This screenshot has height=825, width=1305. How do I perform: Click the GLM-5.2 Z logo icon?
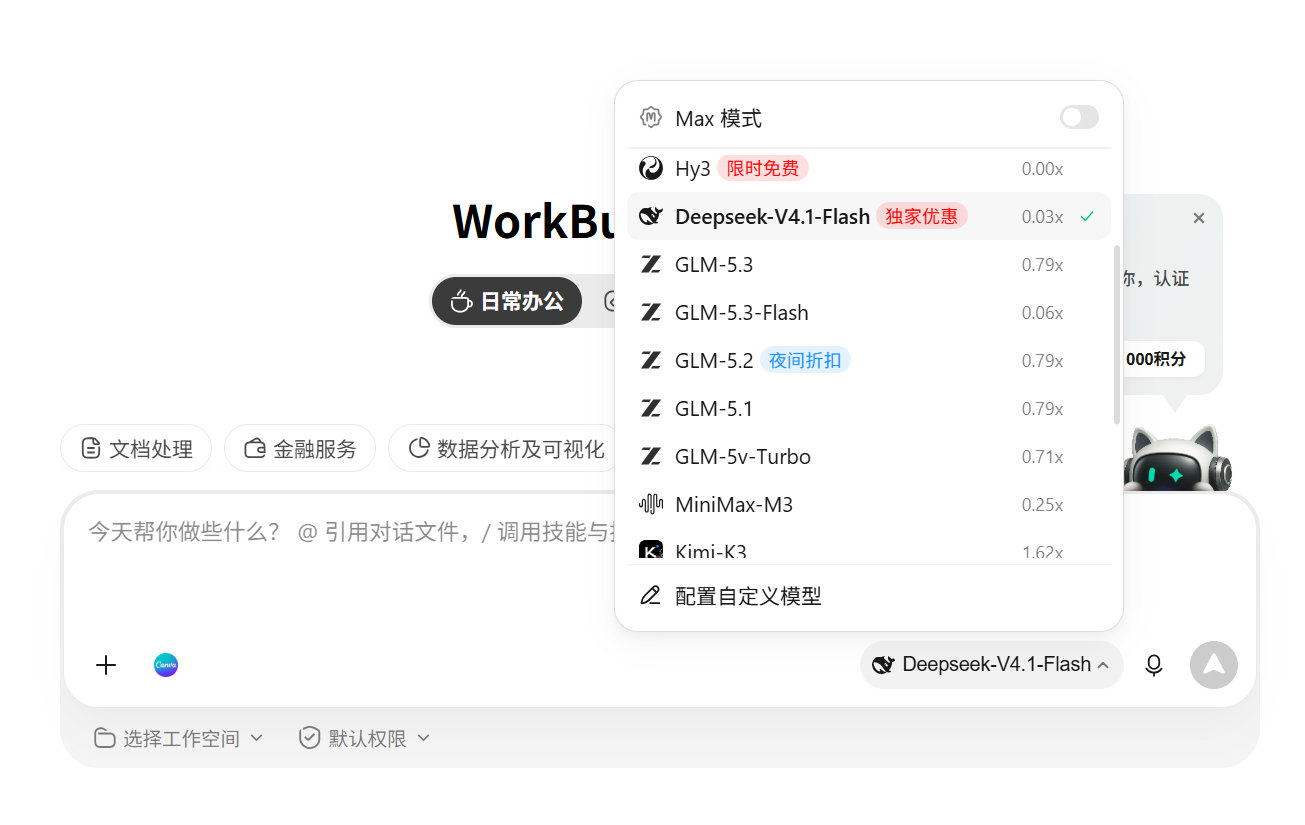coord(651,360)
